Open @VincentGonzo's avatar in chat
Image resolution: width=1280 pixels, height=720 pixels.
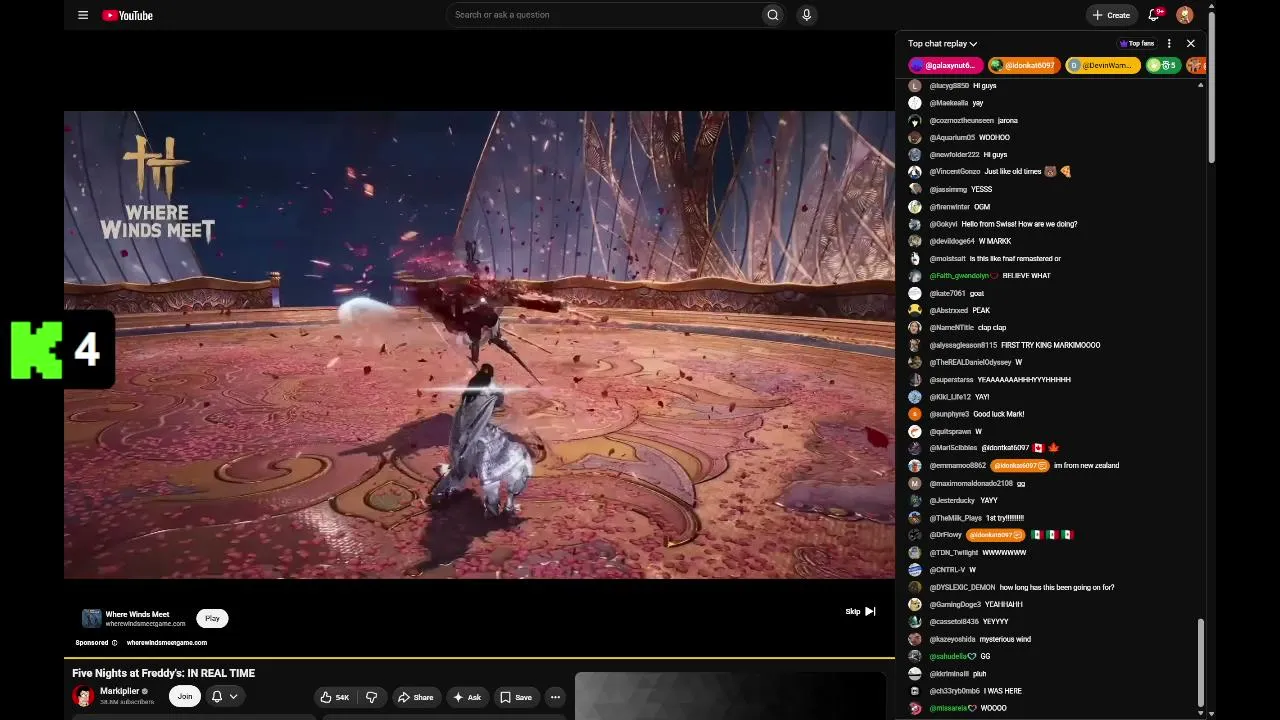pos(914,172)
